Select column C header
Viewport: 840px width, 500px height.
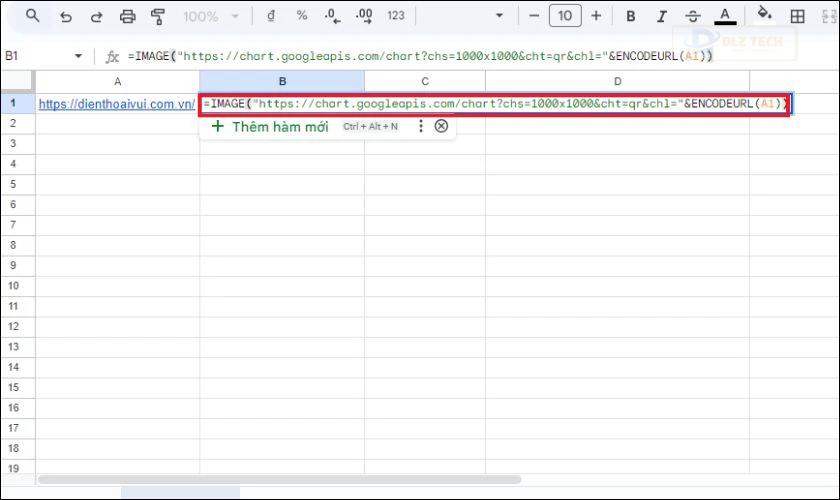point(425,81)
